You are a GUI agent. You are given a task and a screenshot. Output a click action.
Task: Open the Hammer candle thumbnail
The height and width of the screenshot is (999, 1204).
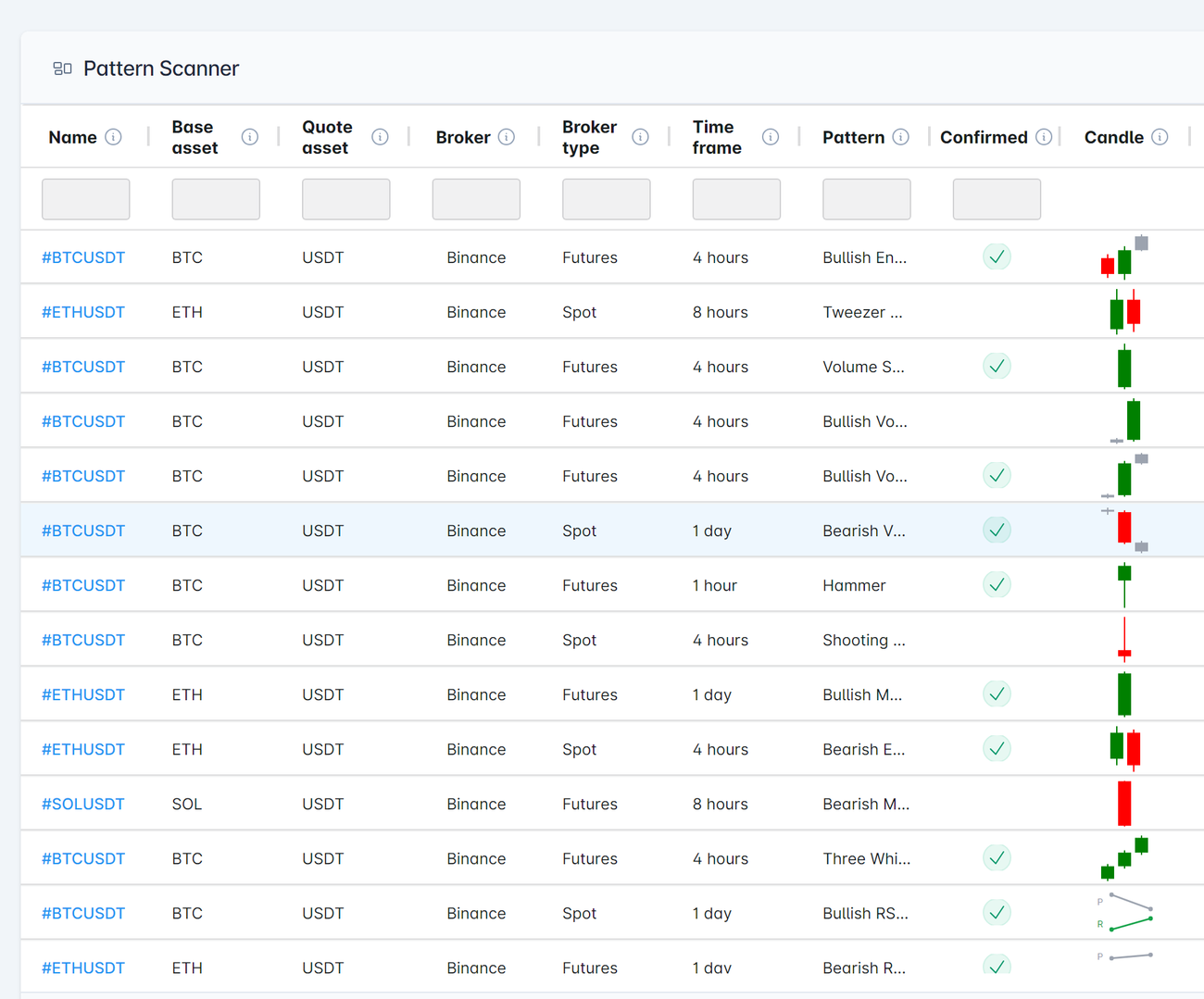[x=1124, y=585]
